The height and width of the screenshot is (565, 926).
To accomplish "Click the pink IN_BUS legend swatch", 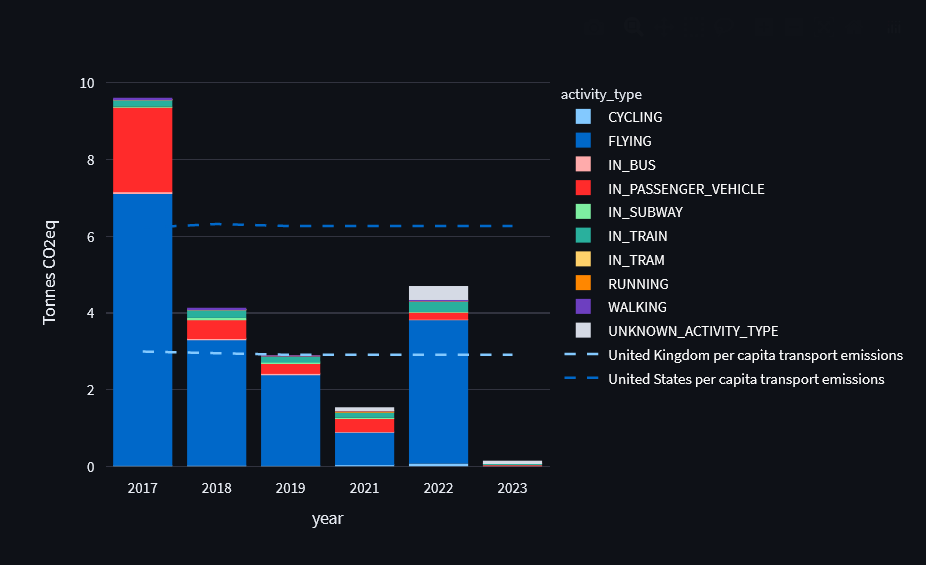I will pos(584,165).
